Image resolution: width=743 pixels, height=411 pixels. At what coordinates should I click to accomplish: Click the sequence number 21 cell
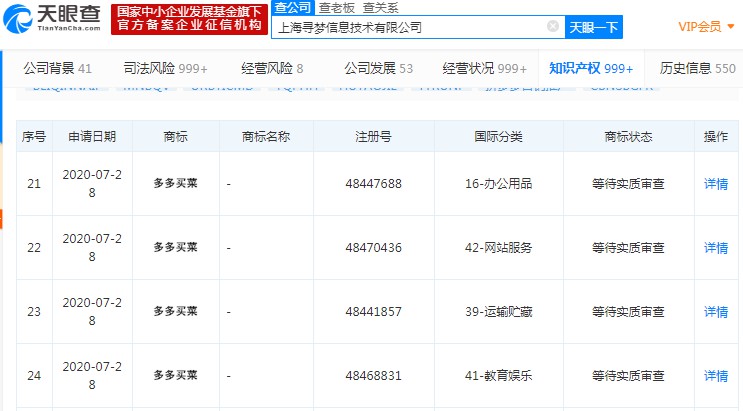[x=34, y=183]
